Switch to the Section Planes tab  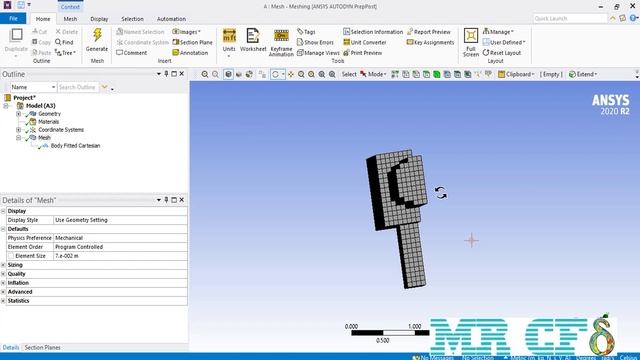42,347
